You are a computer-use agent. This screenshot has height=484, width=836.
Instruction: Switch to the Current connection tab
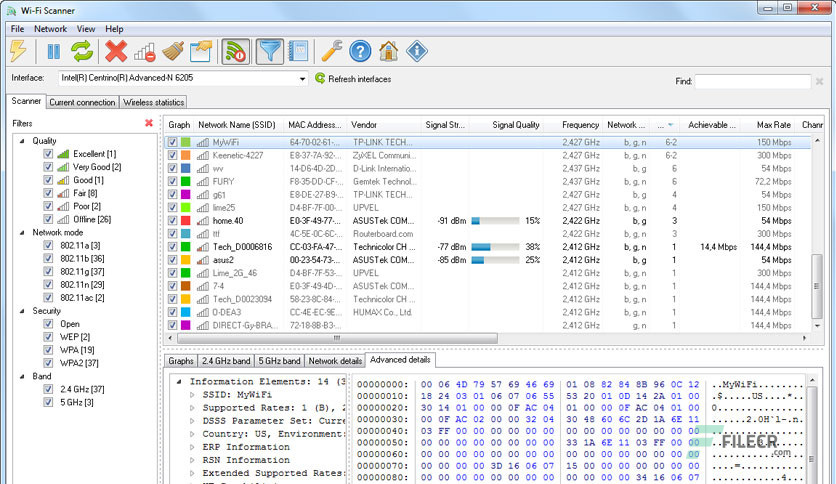pyautogui.click(x=82, y=102)
